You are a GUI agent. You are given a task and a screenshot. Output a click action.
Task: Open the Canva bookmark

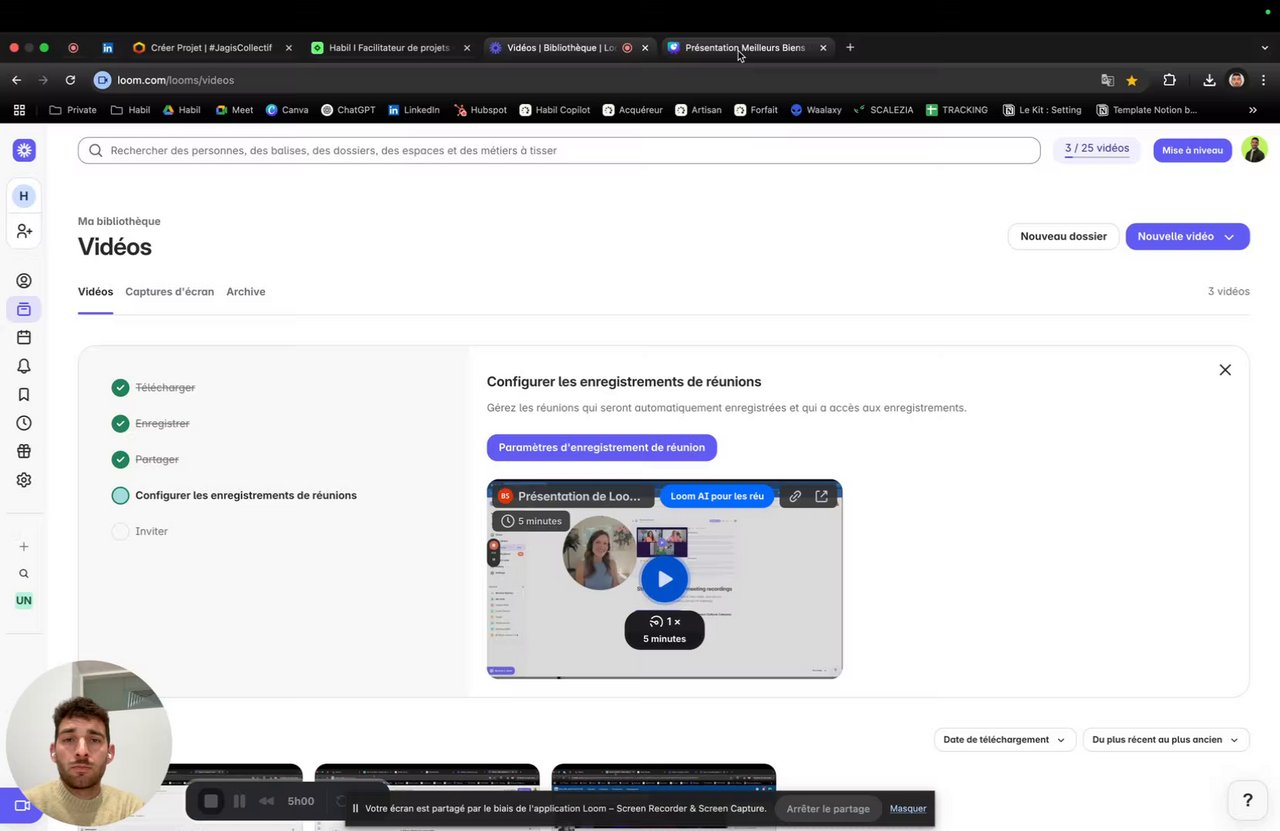click(287, 110)
